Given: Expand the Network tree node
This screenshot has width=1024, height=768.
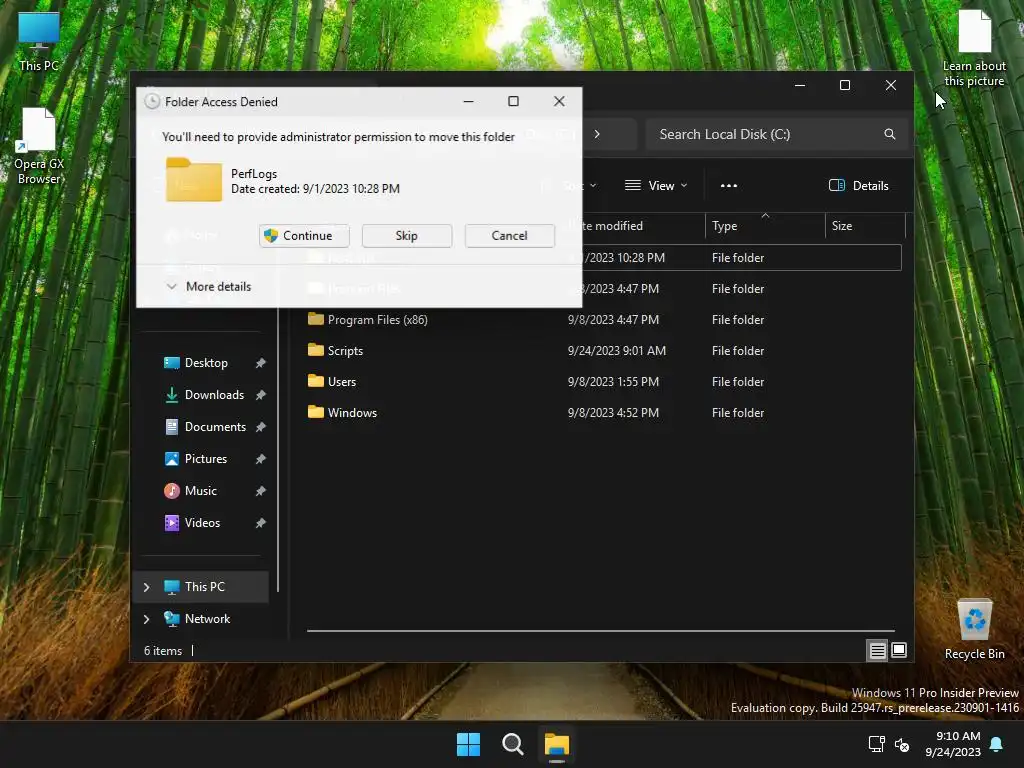Looking at the screenshot, I should tap(146, 619).
